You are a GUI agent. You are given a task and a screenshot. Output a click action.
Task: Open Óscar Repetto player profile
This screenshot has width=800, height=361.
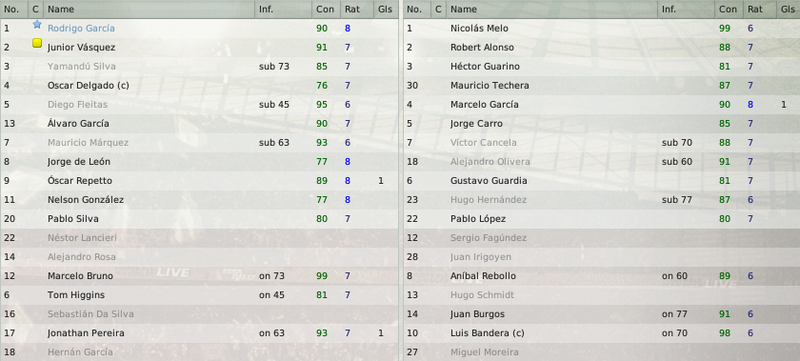point(80,181)
